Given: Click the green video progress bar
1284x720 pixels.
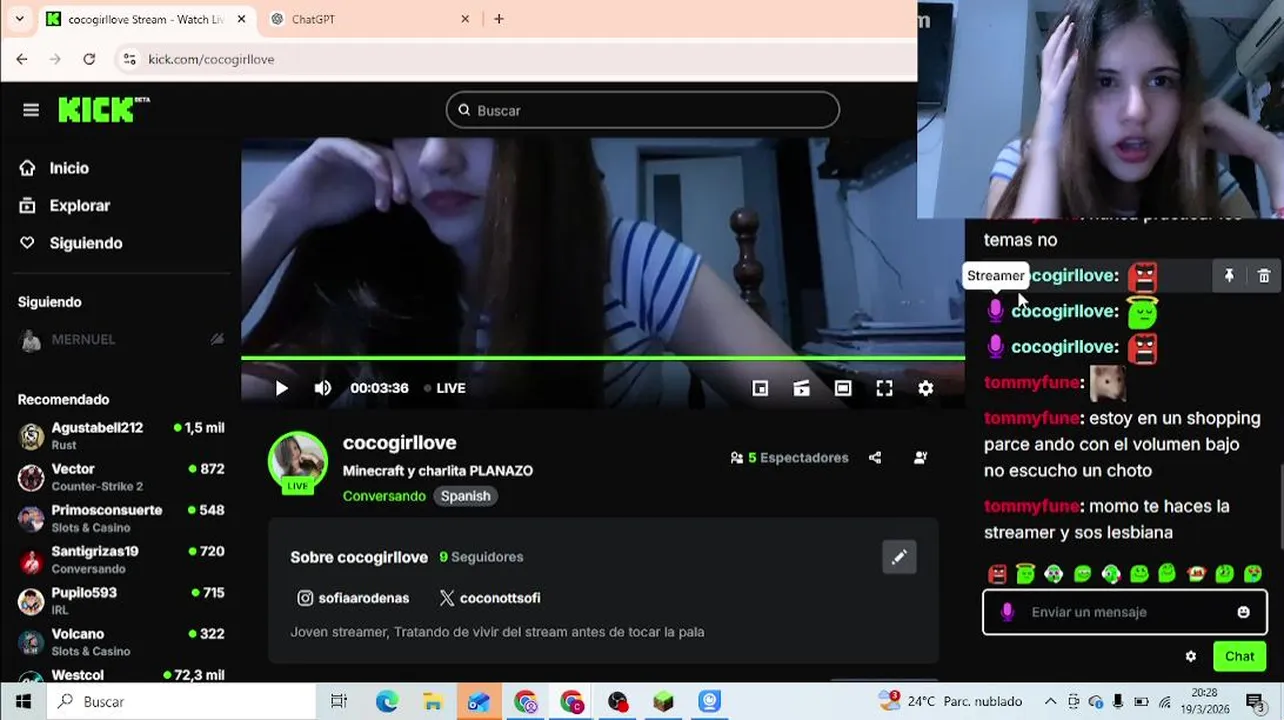Looking at the screenshot, I should [x=603, y=357].
